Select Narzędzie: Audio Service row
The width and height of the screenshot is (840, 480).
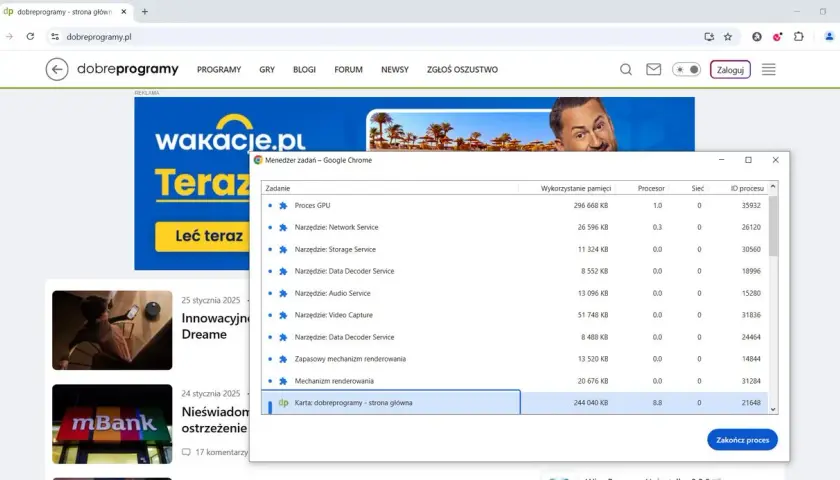515,293
